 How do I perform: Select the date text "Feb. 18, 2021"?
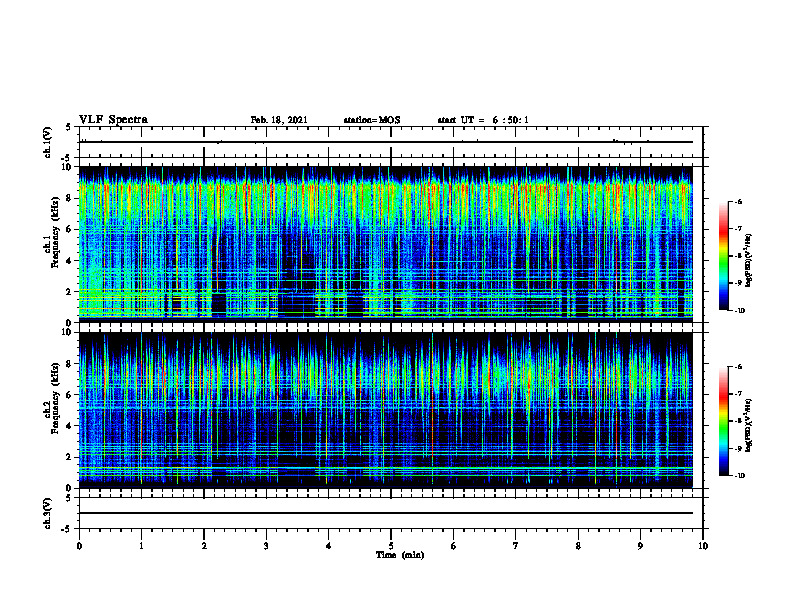(x=279, y=120)
